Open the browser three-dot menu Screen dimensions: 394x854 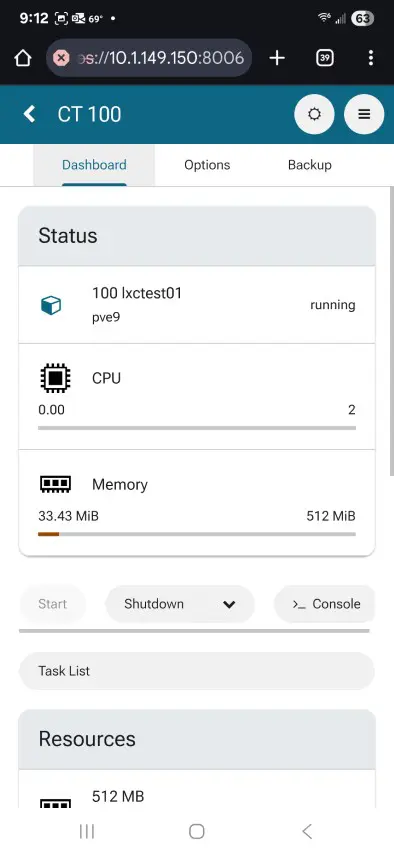coord(371,58)
